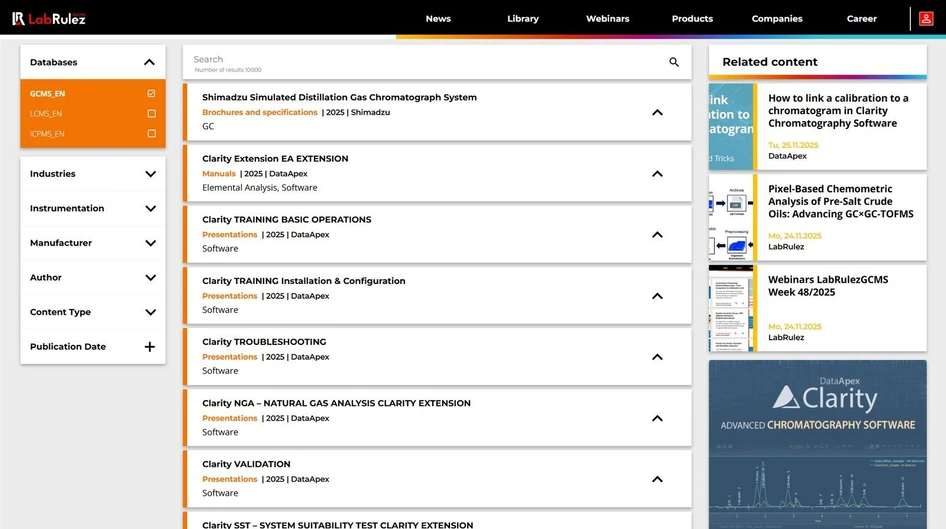This screenshot has height=529, width=946.
Task: Click the LabRulez logo icon
Action: click(19, 18)
